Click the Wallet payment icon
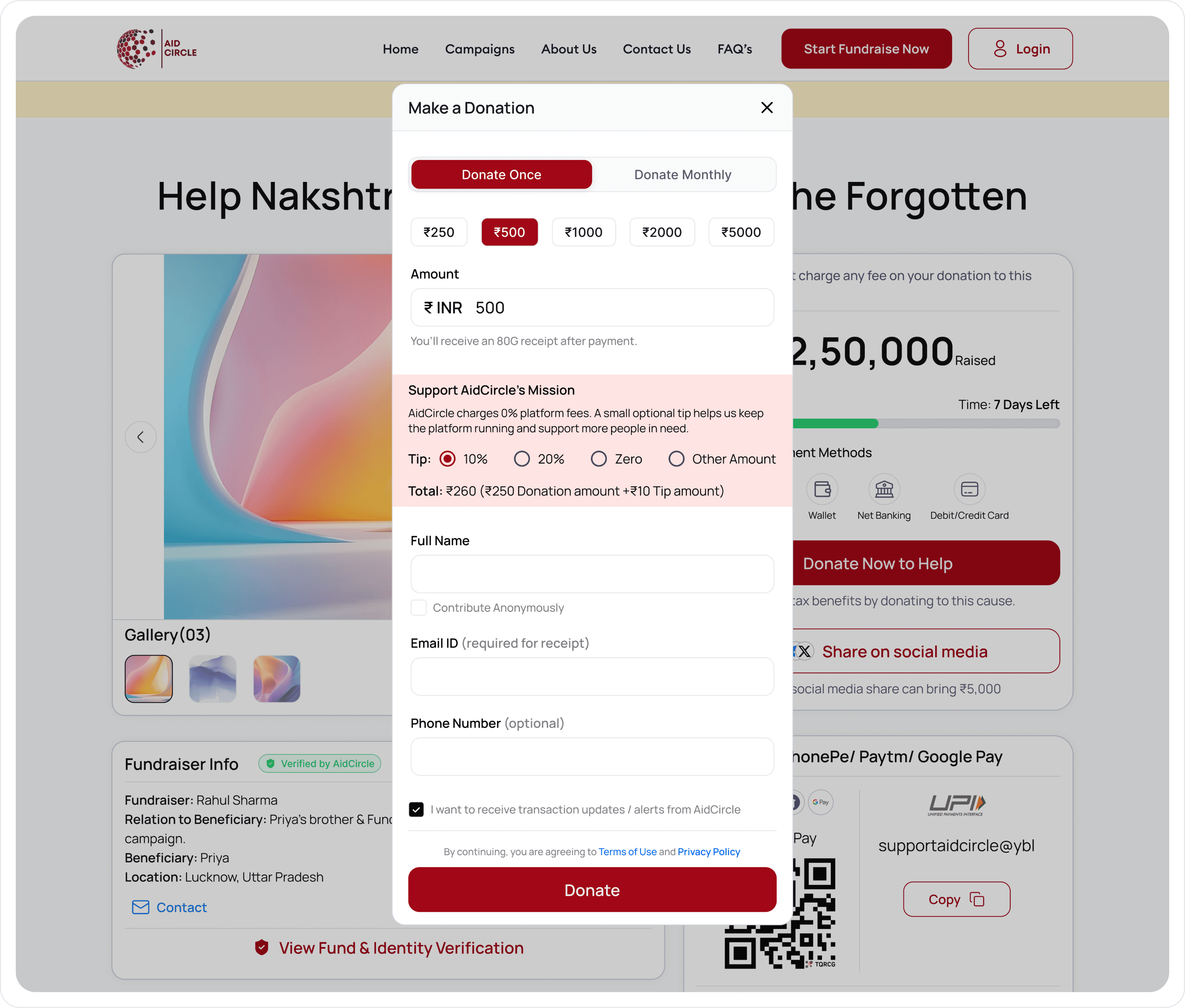The width and height of the screenshot is (1185, 1008). click(822, 489)
